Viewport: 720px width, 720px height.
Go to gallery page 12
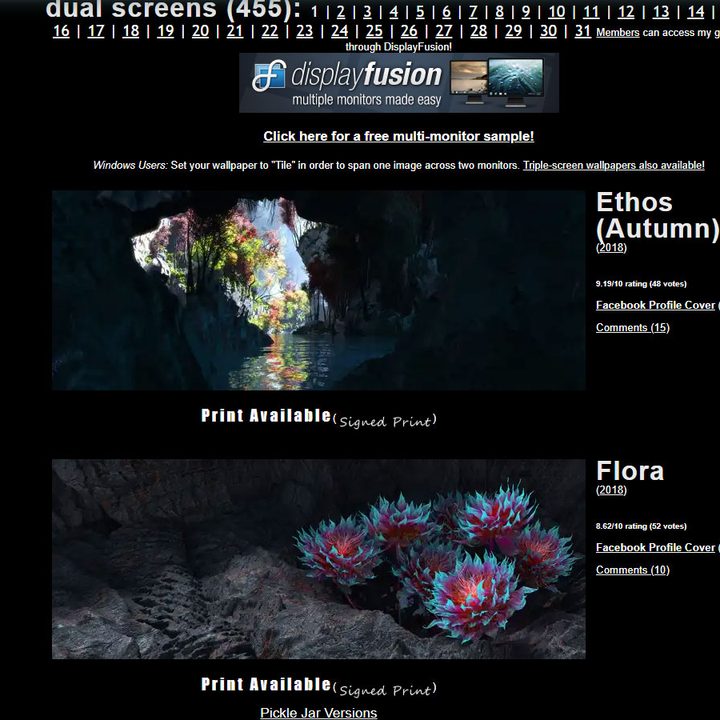coord(626,12)
